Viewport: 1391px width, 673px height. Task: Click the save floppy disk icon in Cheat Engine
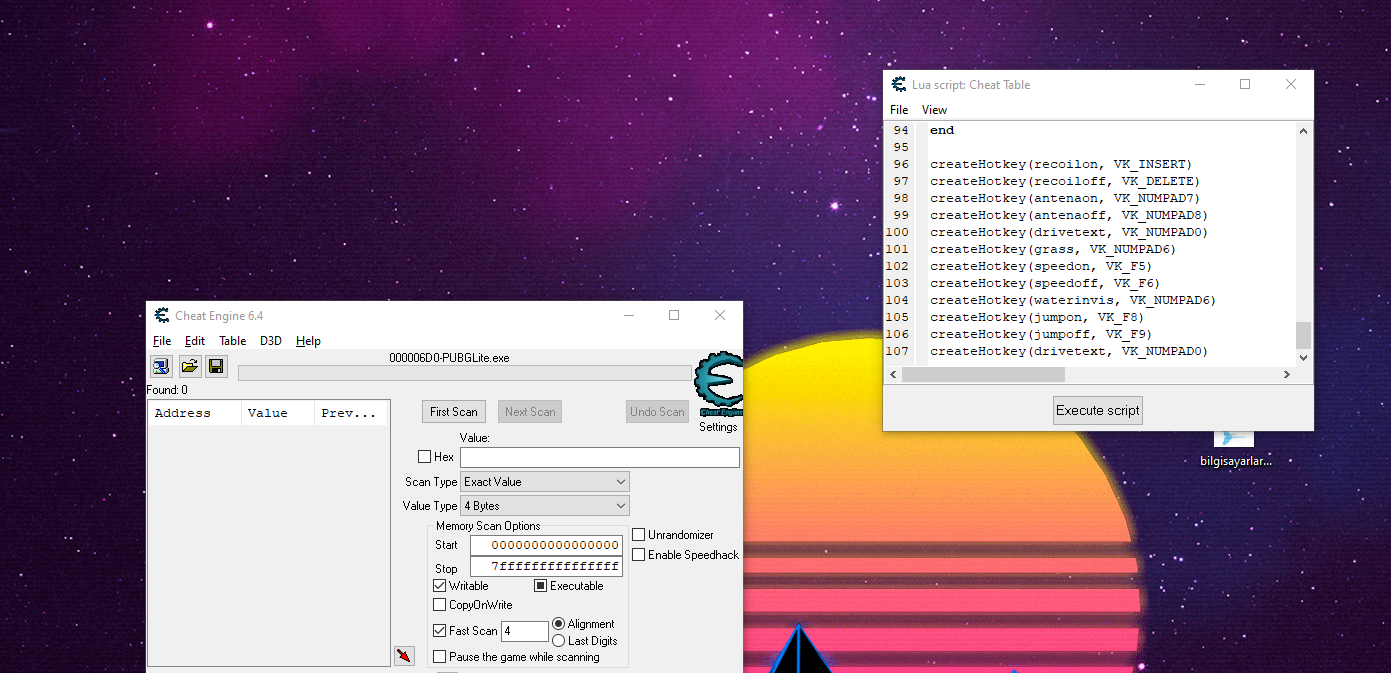(x=216, y=366)
